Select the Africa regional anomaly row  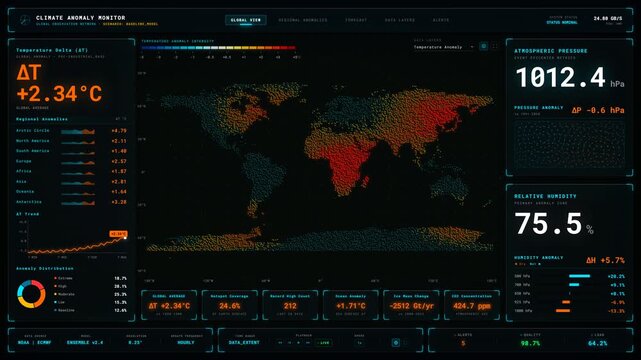pyautogui.click(x=71, y=171)
